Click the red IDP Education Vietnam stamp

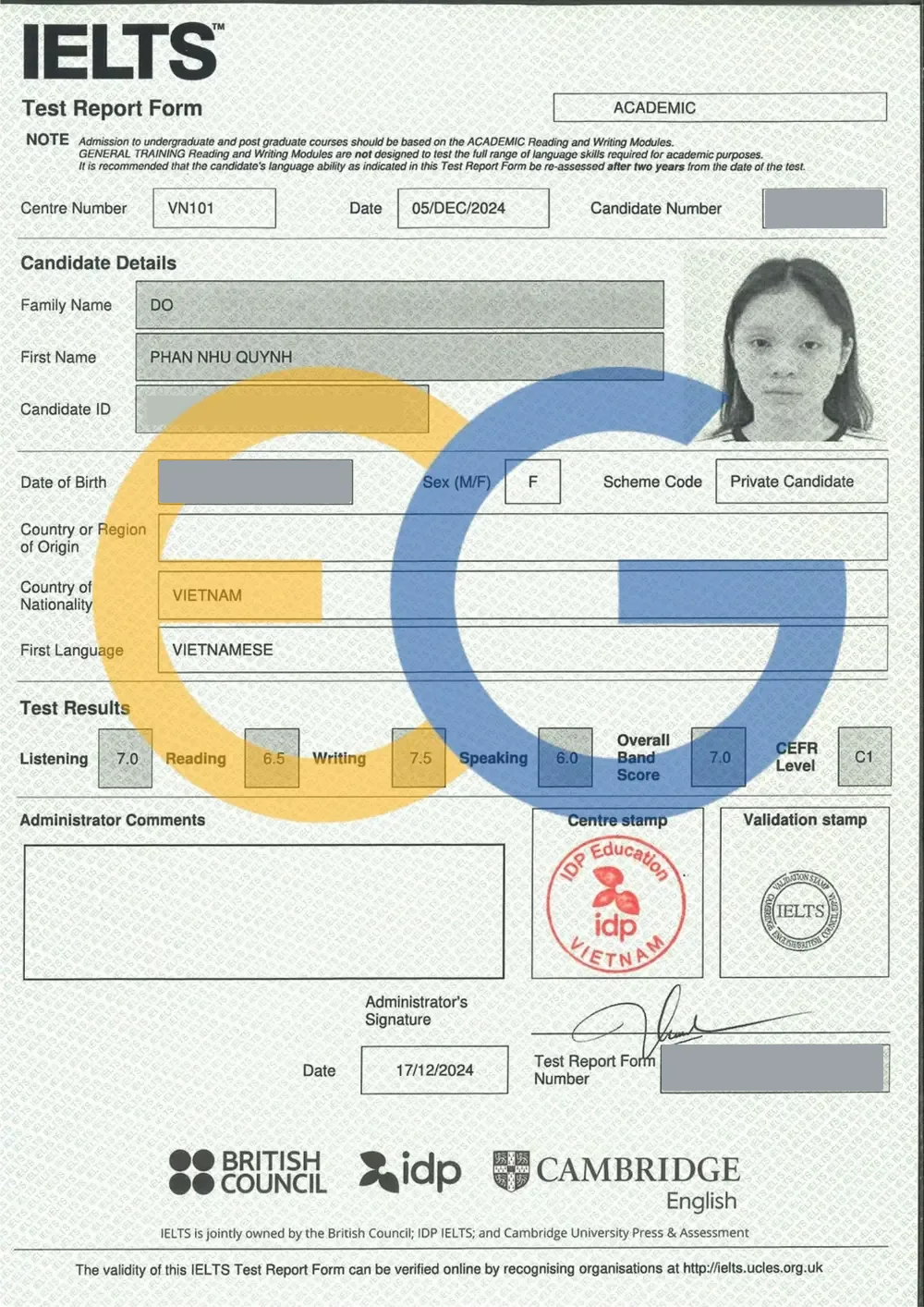click(x=616, y=904)
